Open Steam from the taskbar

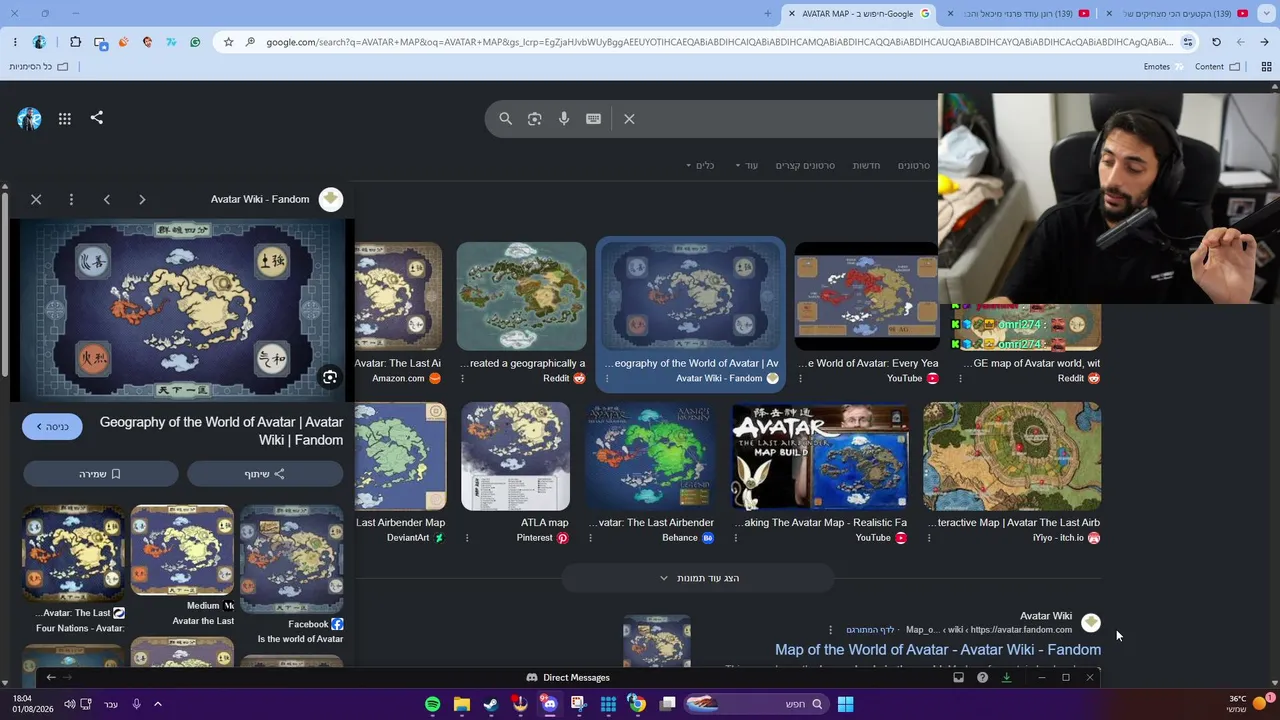[x=491, y=704]
